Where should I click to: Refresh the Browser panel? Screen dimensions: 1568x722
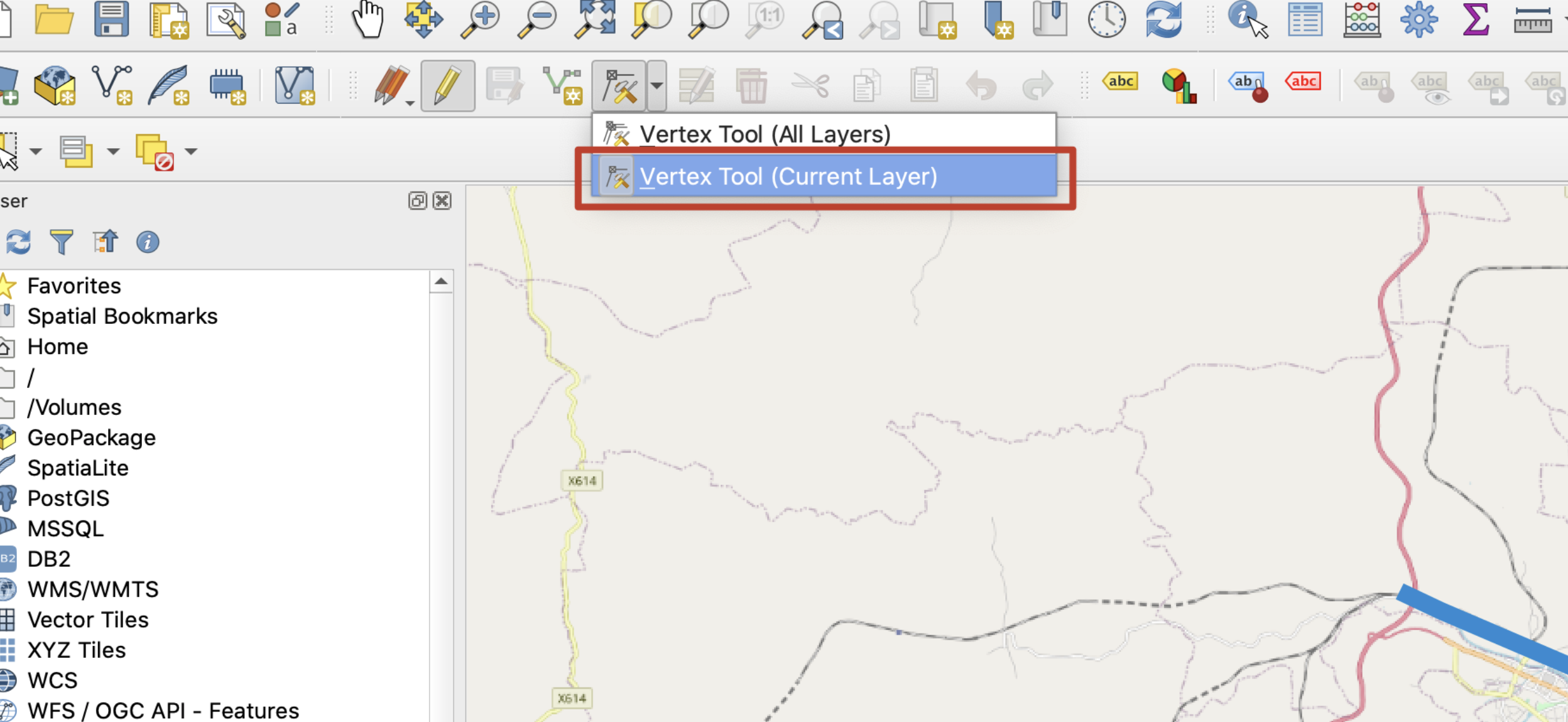click(19, 241)
